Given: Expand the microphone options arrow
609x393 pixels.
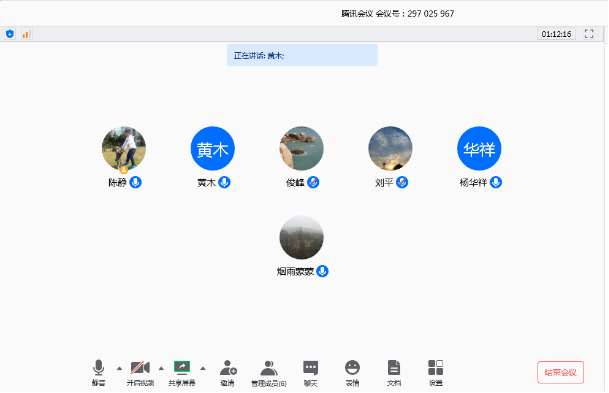Looking at the screenshot, I should coord(119,368).
